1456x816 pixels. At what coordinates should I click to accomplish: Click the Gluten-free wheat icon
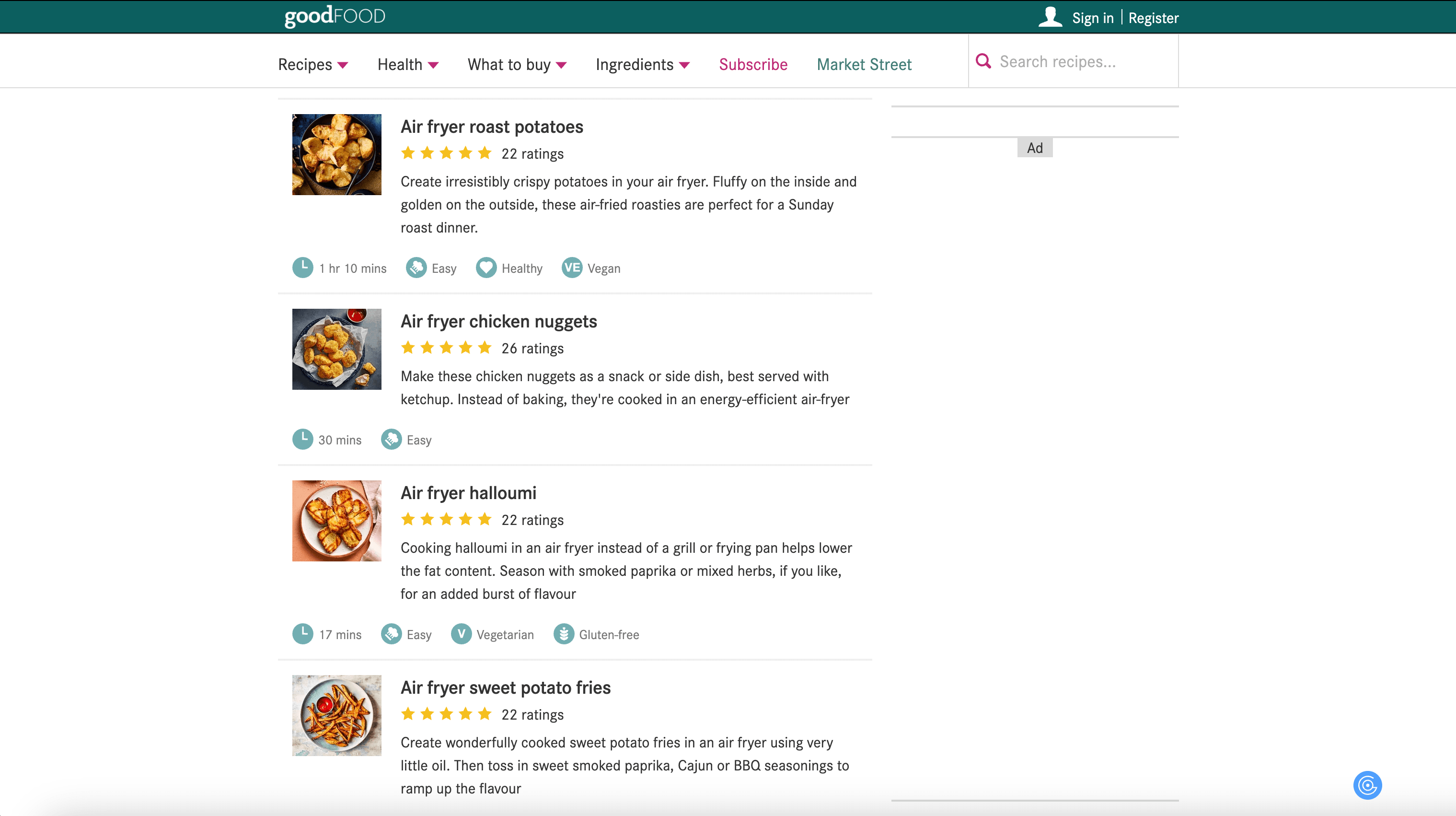pos(564,634)
